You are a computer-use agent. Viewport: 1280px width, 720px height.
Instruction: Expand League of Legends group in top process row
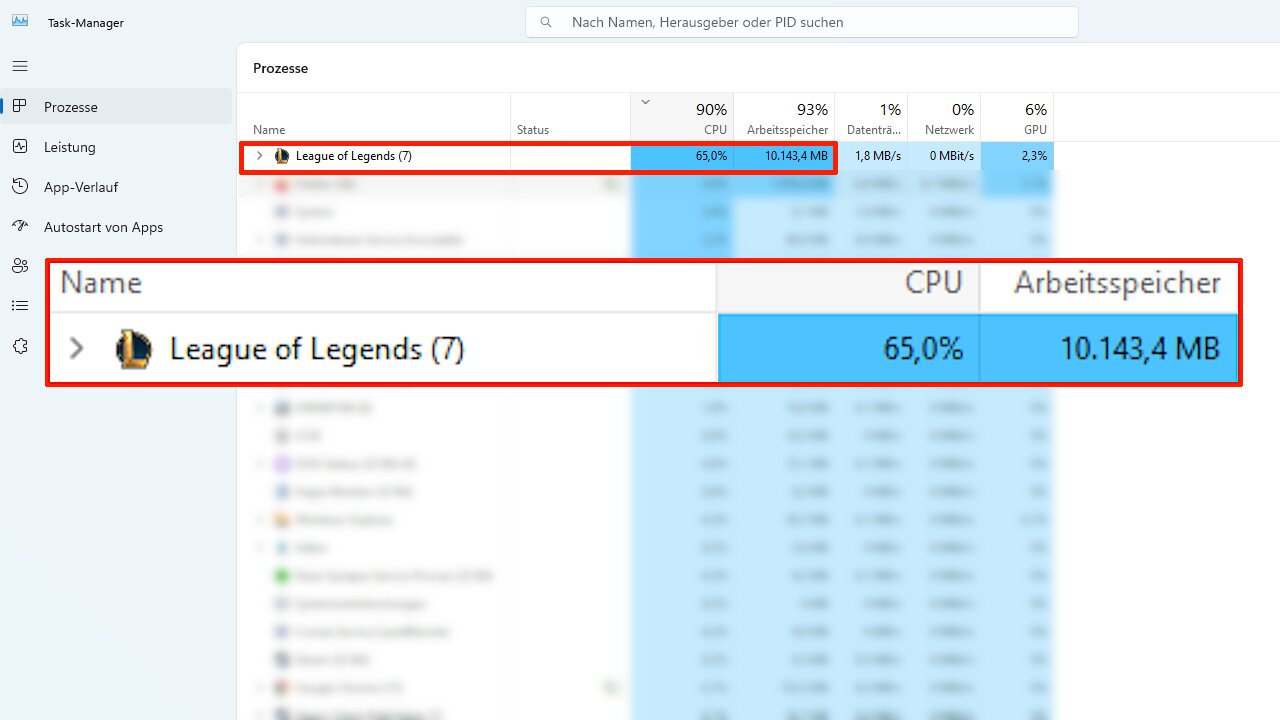tap(259, 156)
